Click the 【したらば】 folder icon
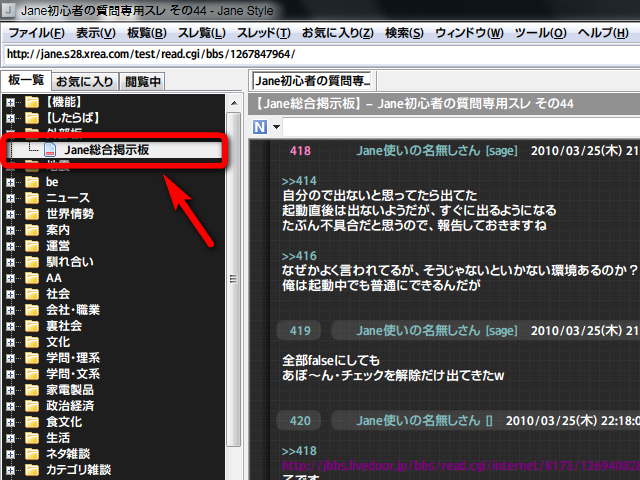640x480 pixels. click(32, 118)
